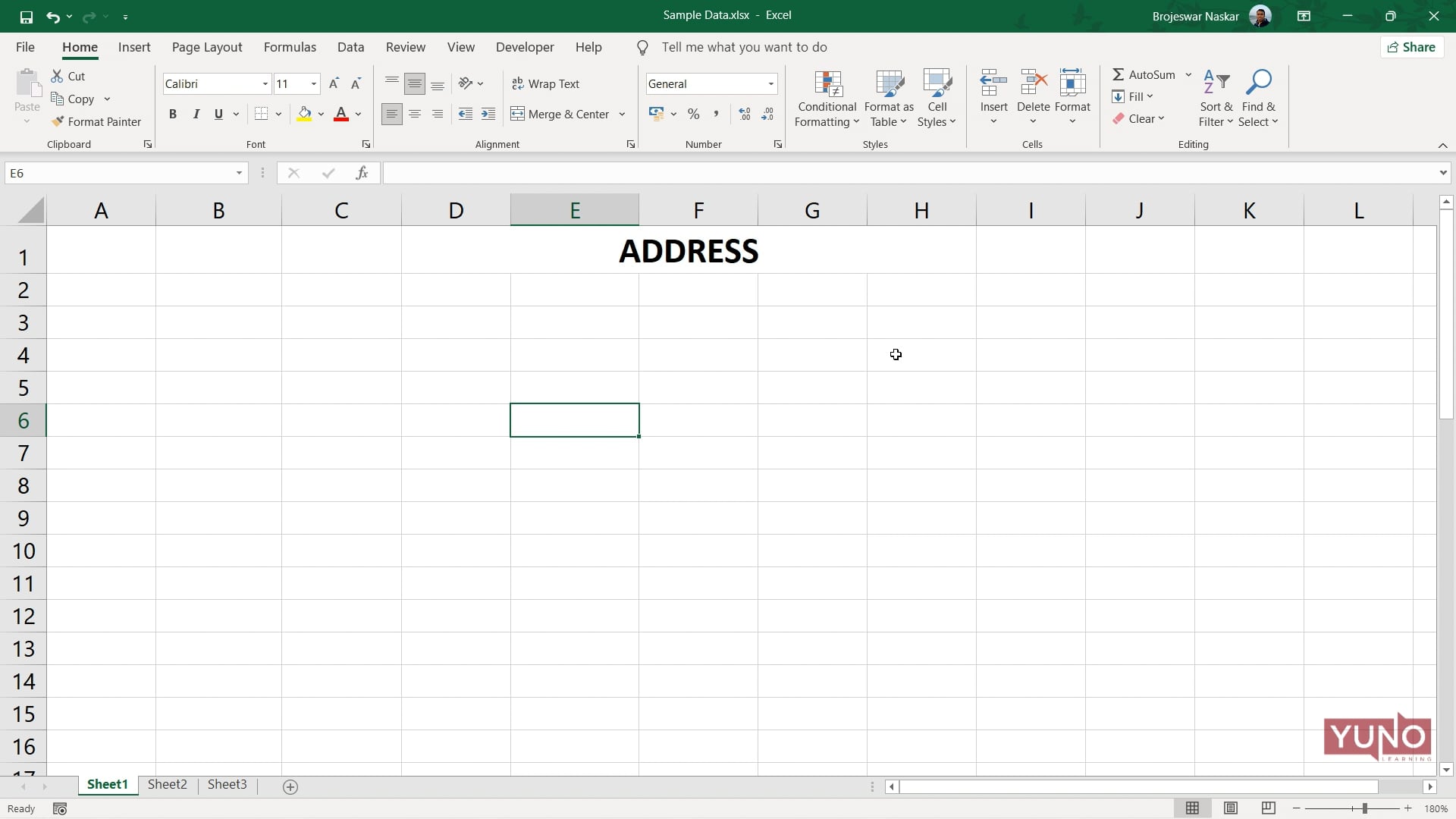Image resolution: width=1456 pixels, height=819 pixels.
Task: Switch to the Data tab
Action: tap(350, 47)
